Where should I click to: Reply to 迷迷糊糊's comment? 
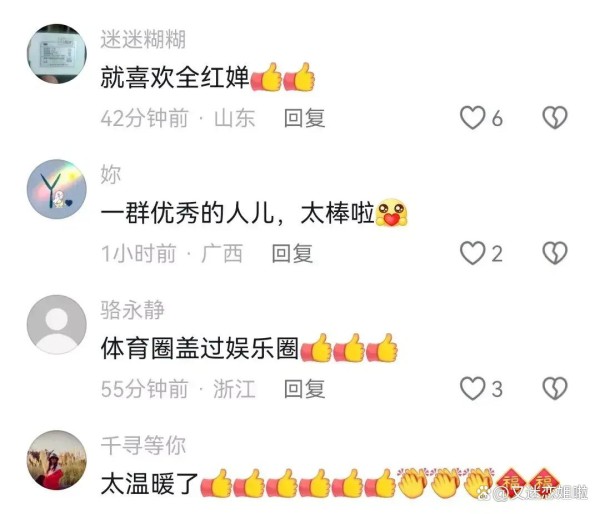305,118
